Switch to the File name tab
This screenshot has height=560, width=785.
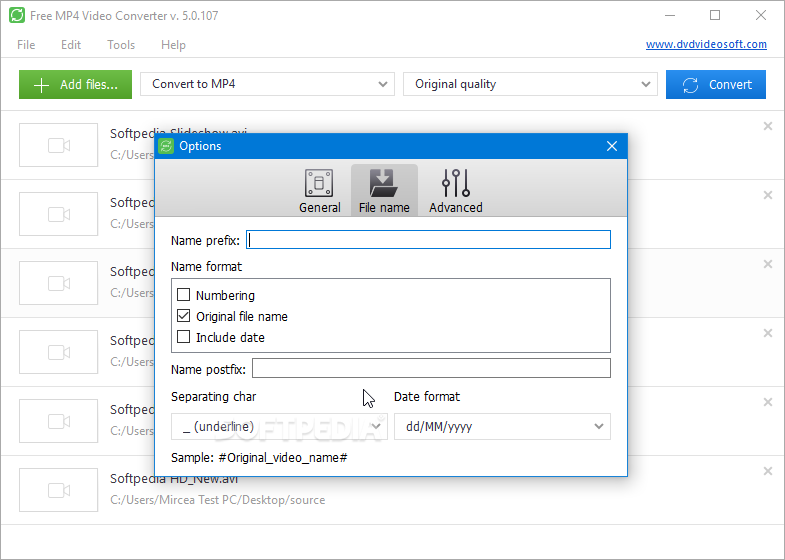(x=384, y=191)
